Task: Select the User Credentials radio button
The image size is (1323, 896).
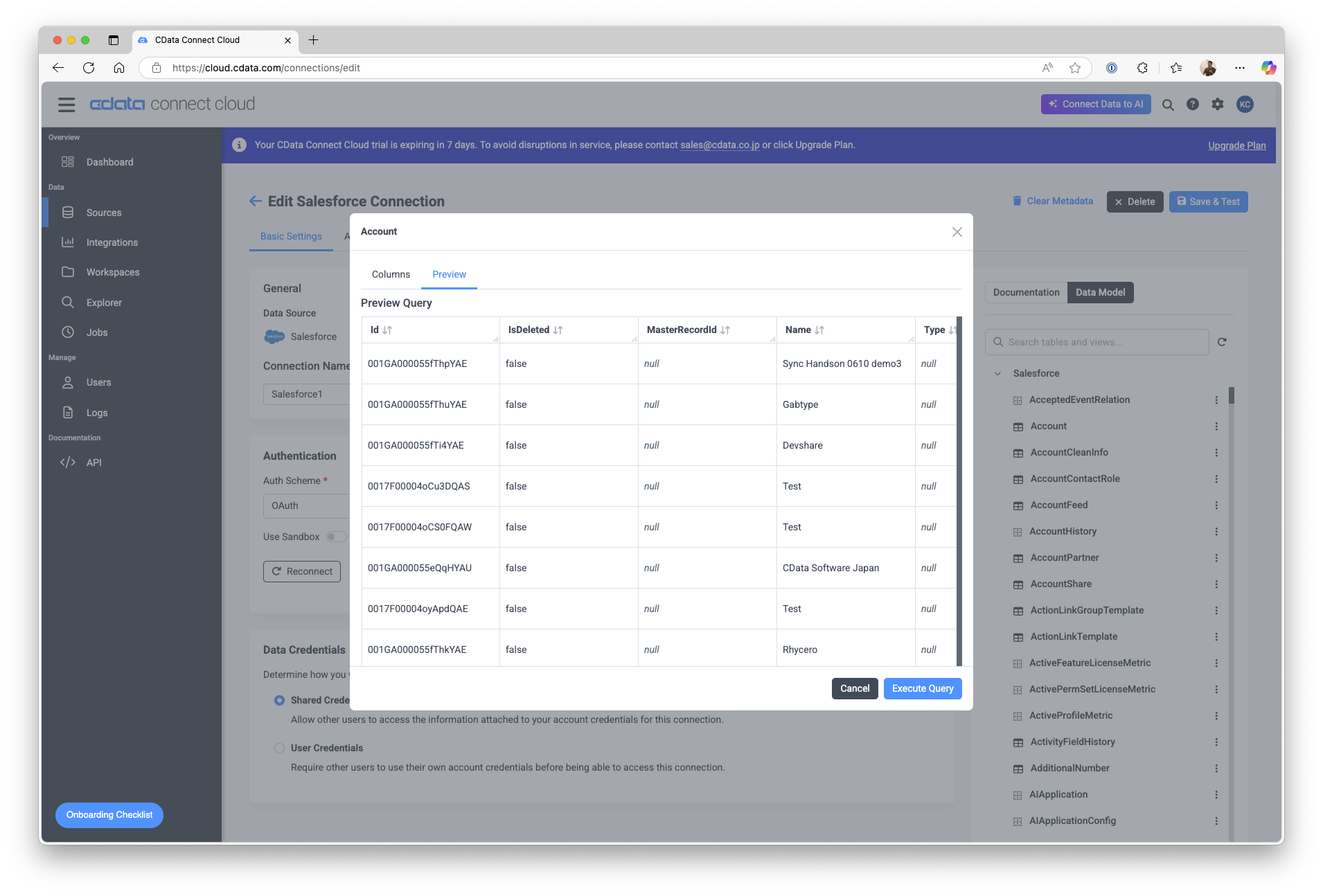Action: click(x=279, y=748)
